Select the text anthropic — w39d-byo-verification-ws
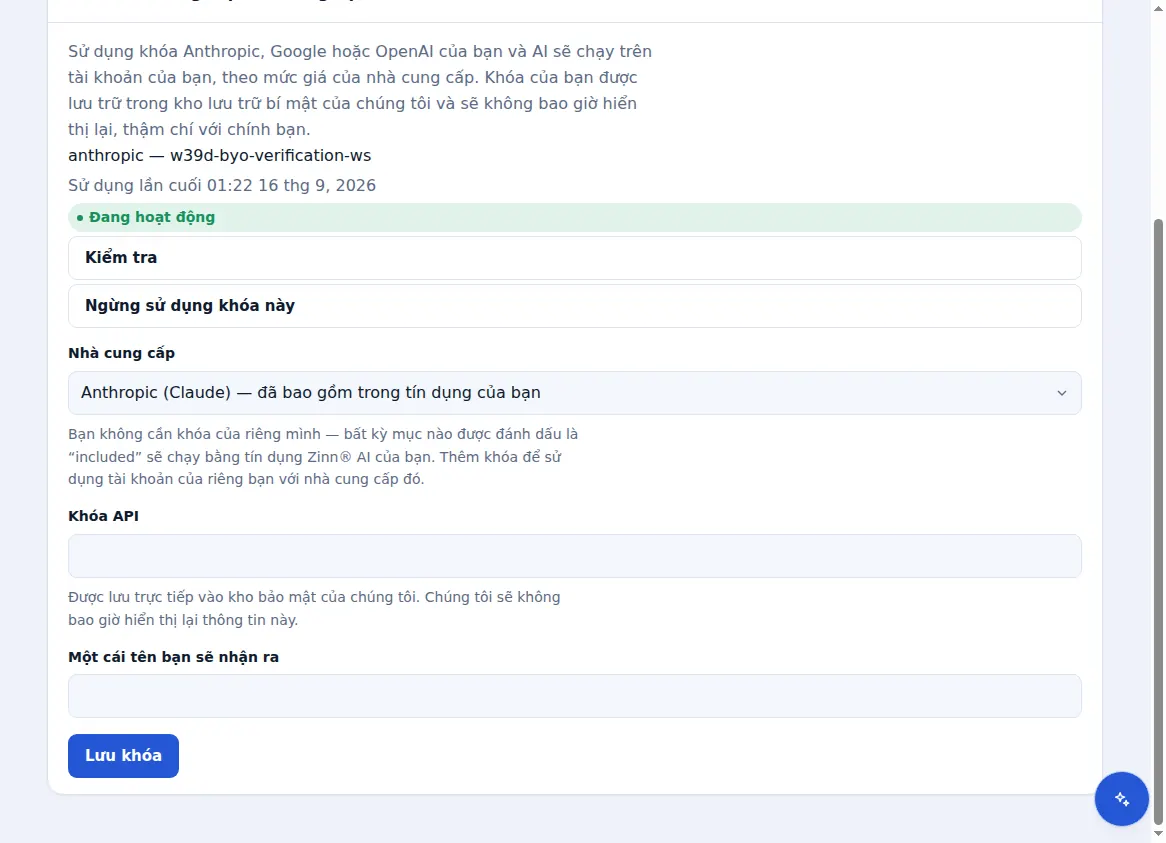 [219, 155]
